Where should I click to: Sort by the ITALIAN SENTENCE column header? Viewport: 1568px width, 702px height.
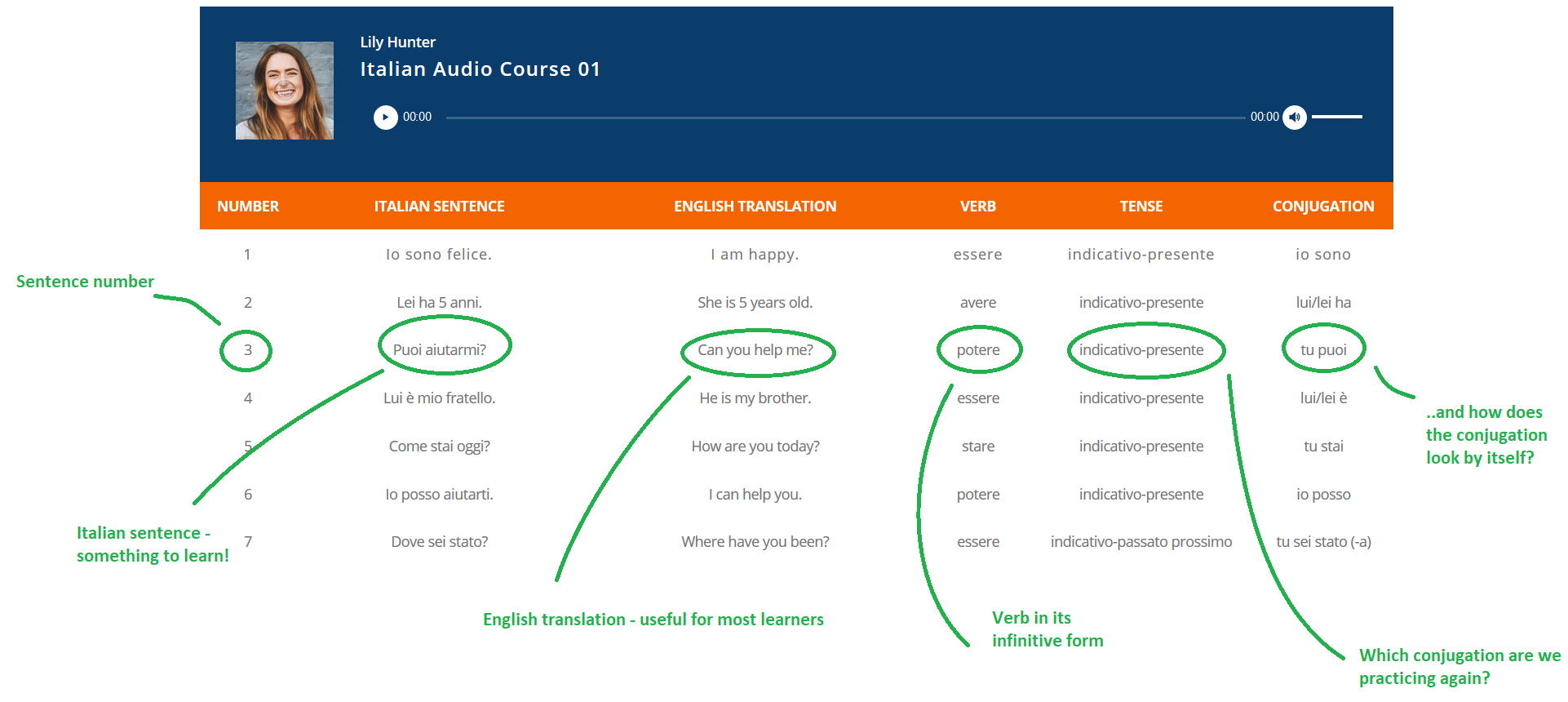point(439,207)
